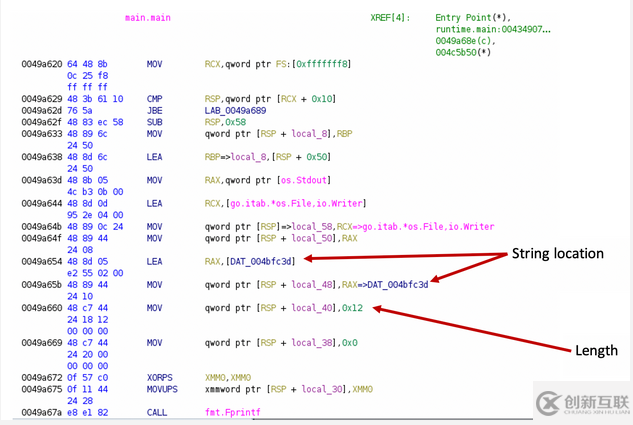
Task: Click the SUB mnemonic
Action: (x=155, y=122)
